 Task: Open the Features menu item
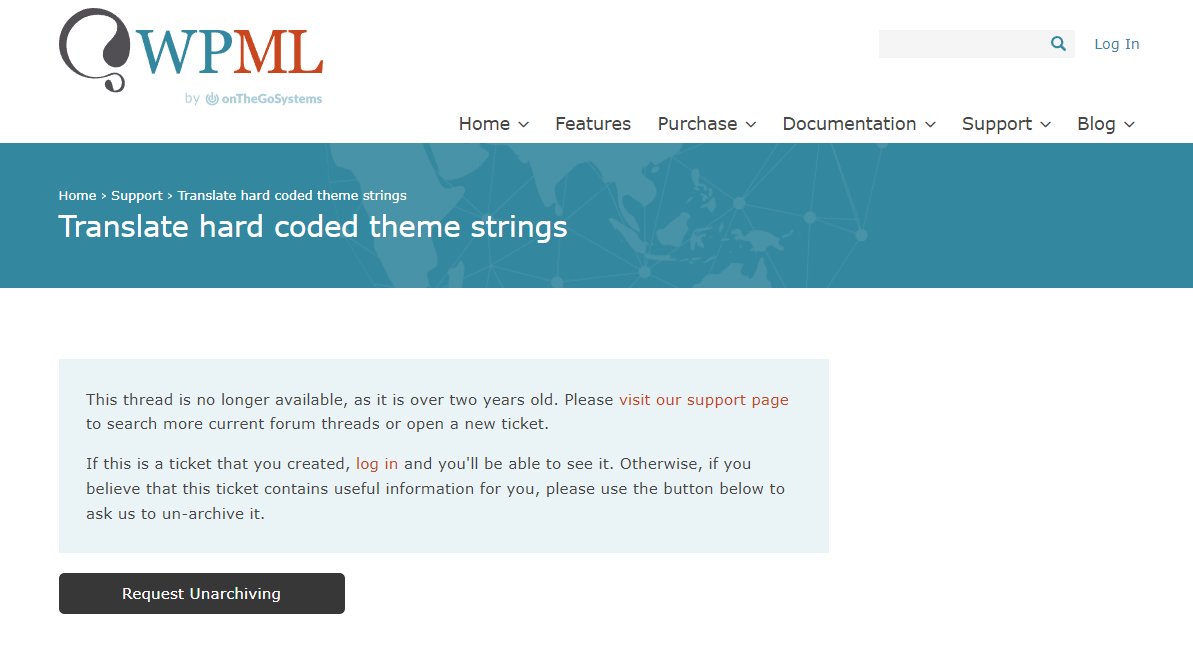593,124
